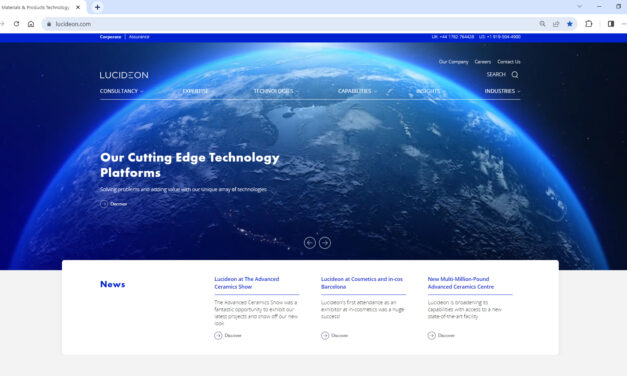
Task: Expand the Industries dropdown
Action: point(502,91)
